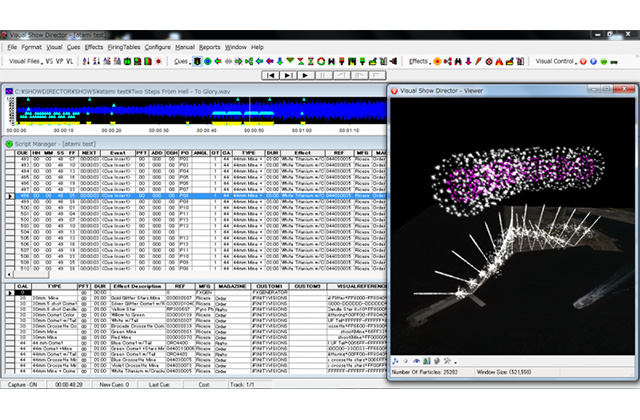Image resolution: width=640 pixels, height=420 pixels.
Task: Click the 3D fireworks preview in Viewer
Action: tap(512, 226)
